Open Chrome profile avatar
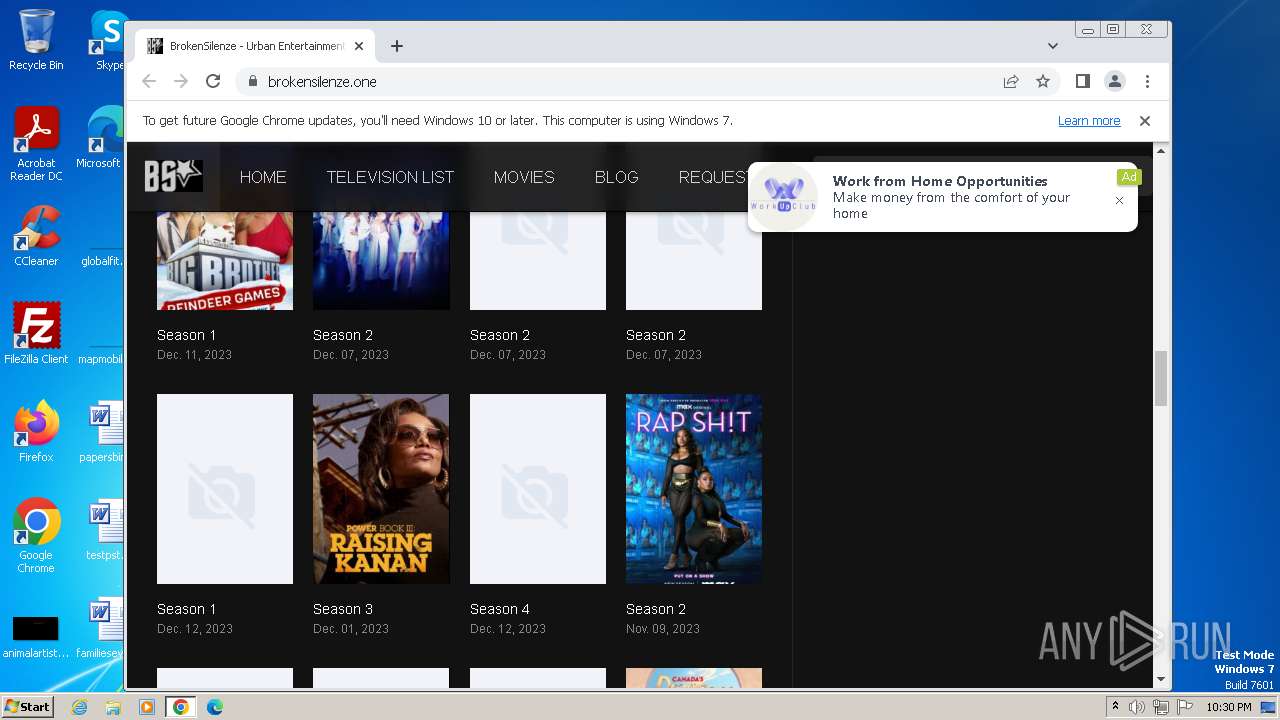Screen dimensions: 1280x720 coord(1114,81)
